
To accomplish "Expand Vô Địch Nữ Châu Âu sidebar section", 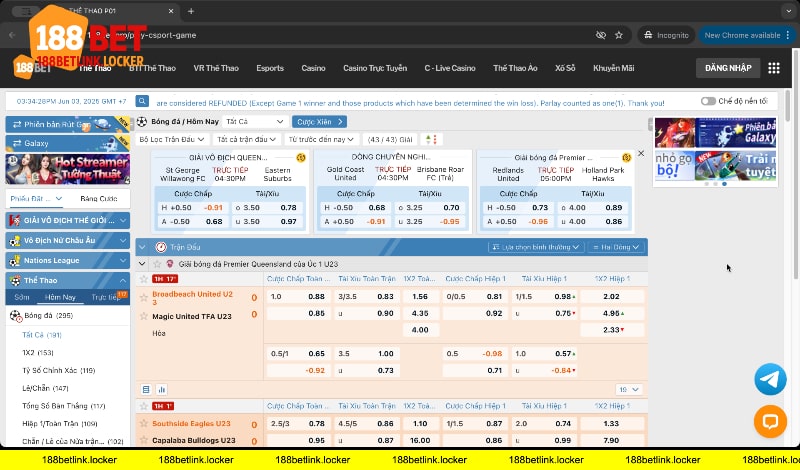I will click(67, 240).
